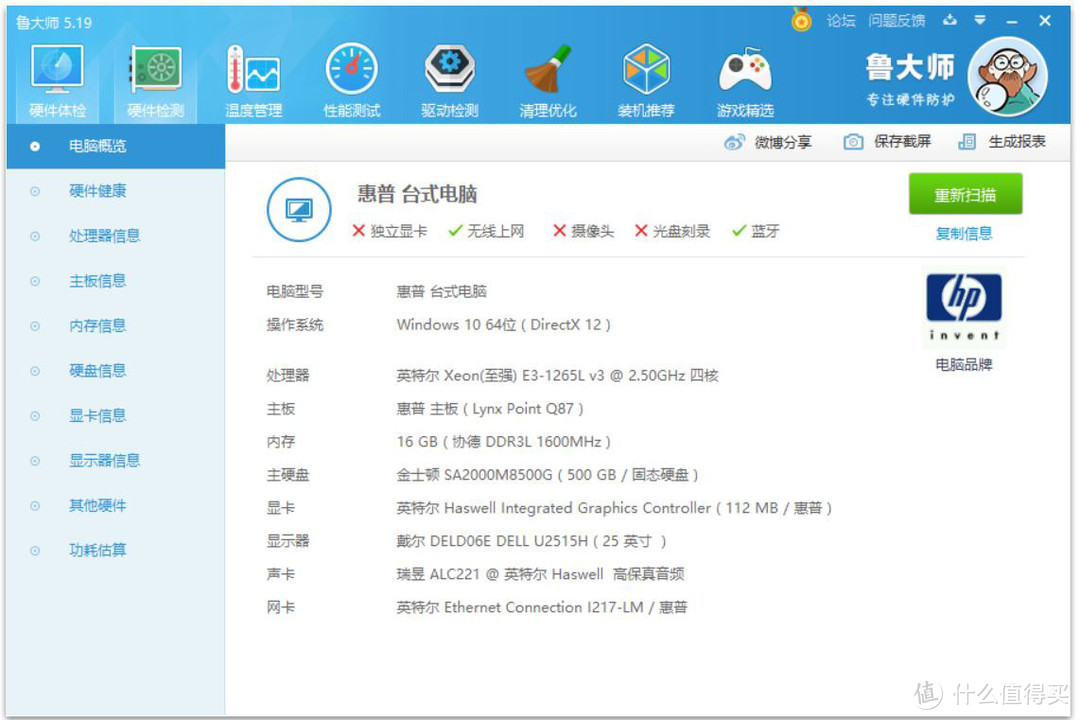
Task: Click the green 重新扫描 rescan button
Action: point(964,194)
